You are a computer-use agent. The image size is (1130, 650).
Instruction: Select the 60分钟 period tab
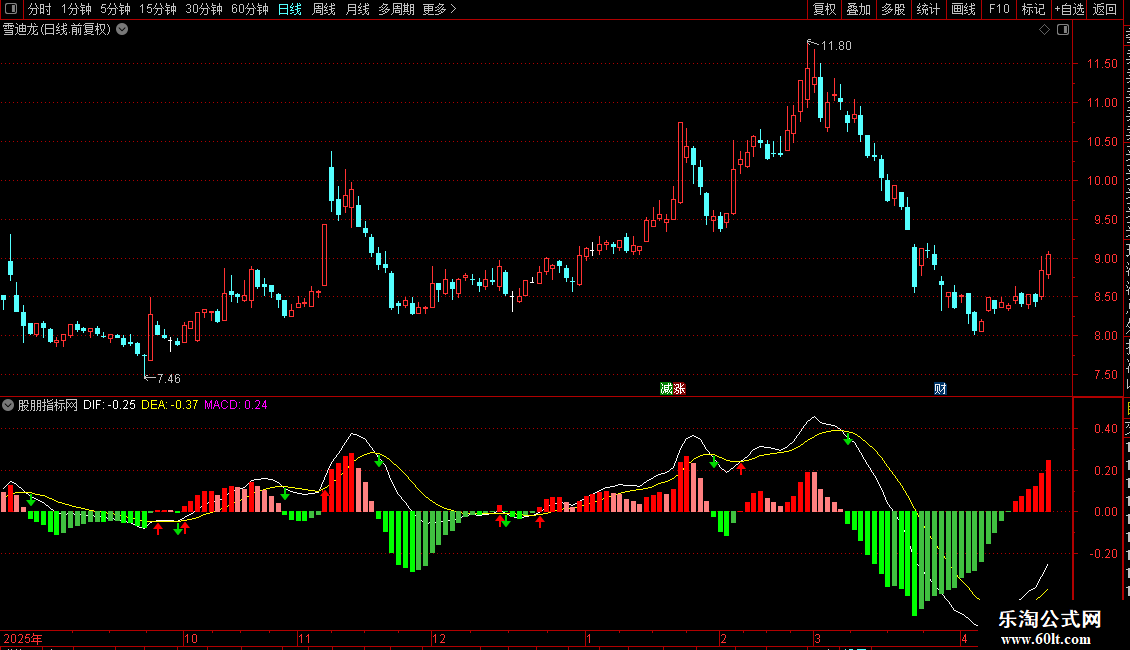click(x=250, y=9)
